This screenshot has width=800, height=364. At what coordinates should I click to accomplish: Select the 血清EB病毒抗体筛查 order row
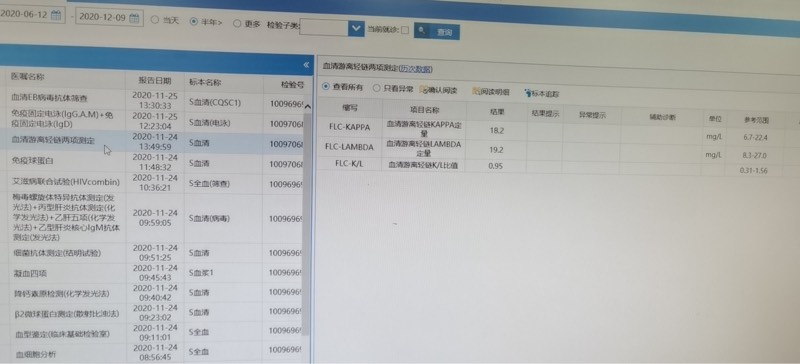(x=152, y=99)
